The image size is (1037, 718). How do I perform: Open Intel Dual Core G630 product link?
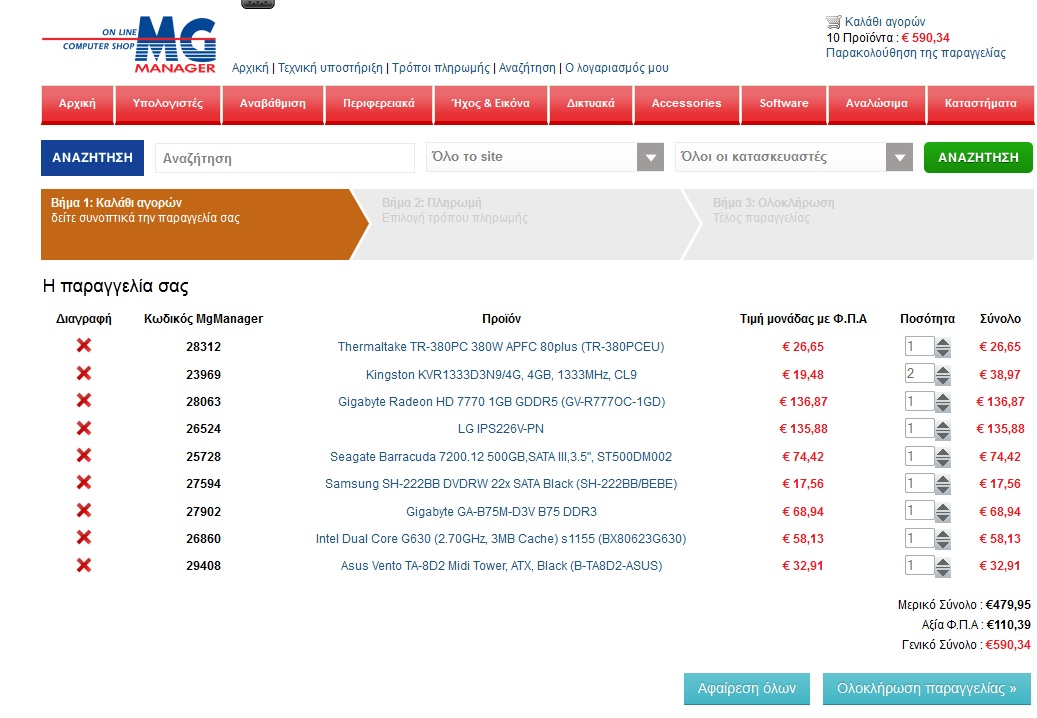501,538
